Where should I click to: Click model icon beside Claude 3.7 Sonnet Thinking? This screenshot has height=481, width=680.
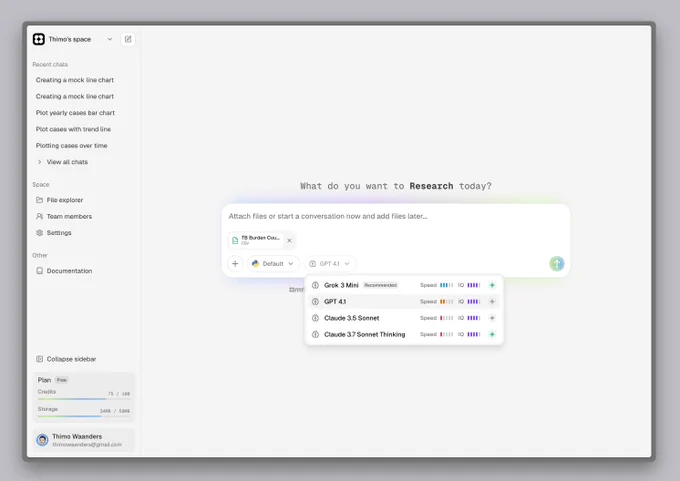315,334
